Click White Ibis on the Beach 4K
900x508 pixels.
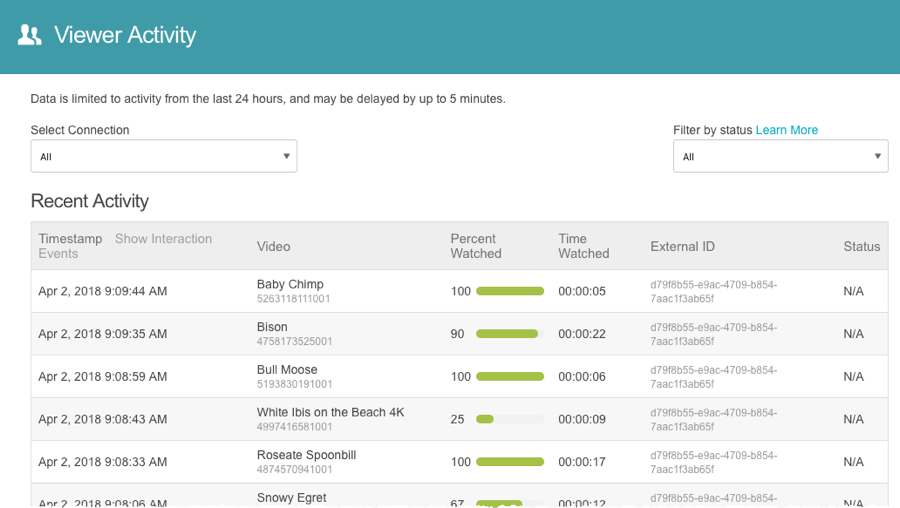point(330,412)
